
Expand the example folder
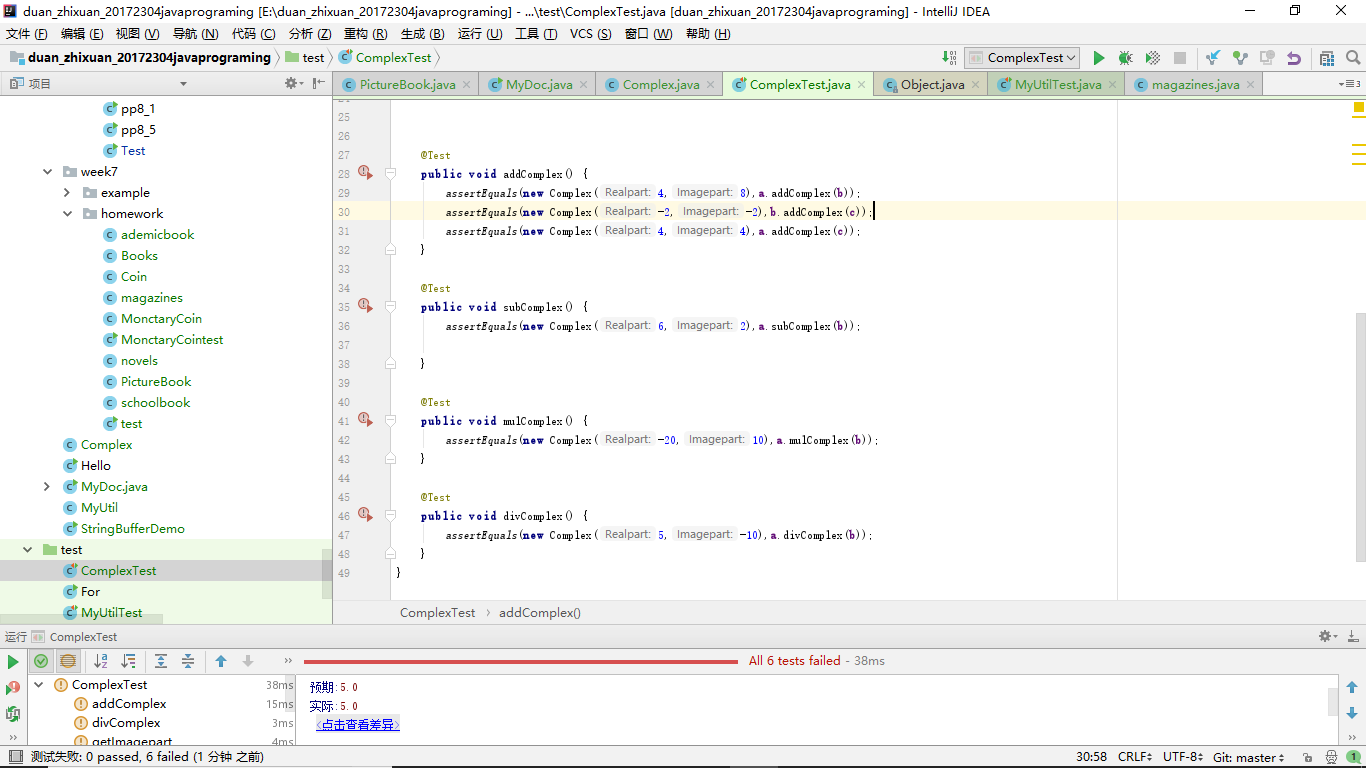[x=67, y=193]
